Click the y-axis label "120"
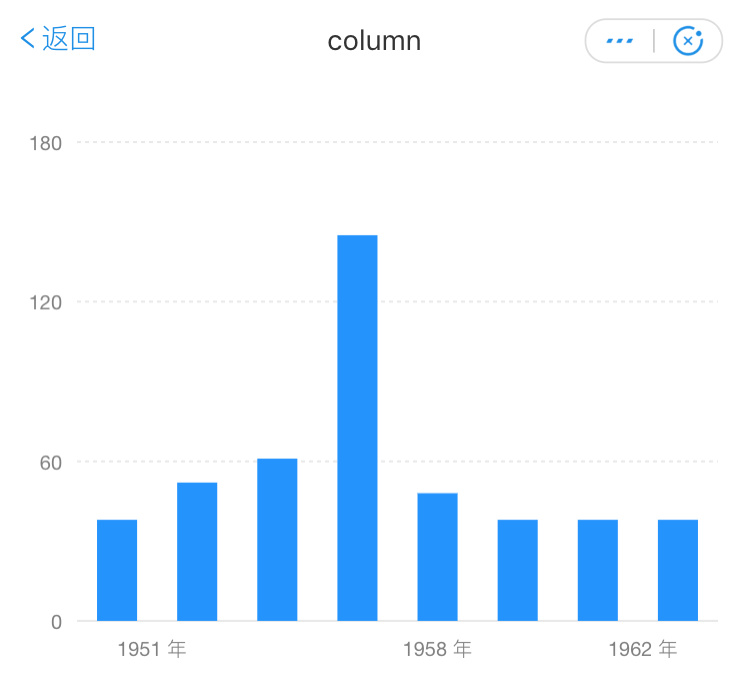 click(46, 303)
